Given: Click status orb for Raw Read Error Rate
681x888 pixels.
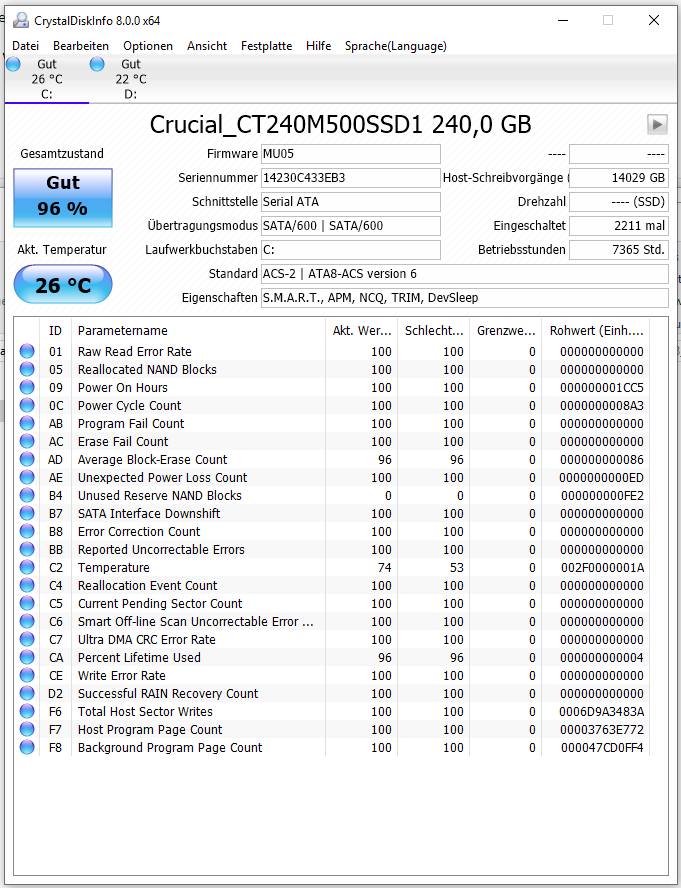Looking at the screenshot, I should tap(27, 351).
